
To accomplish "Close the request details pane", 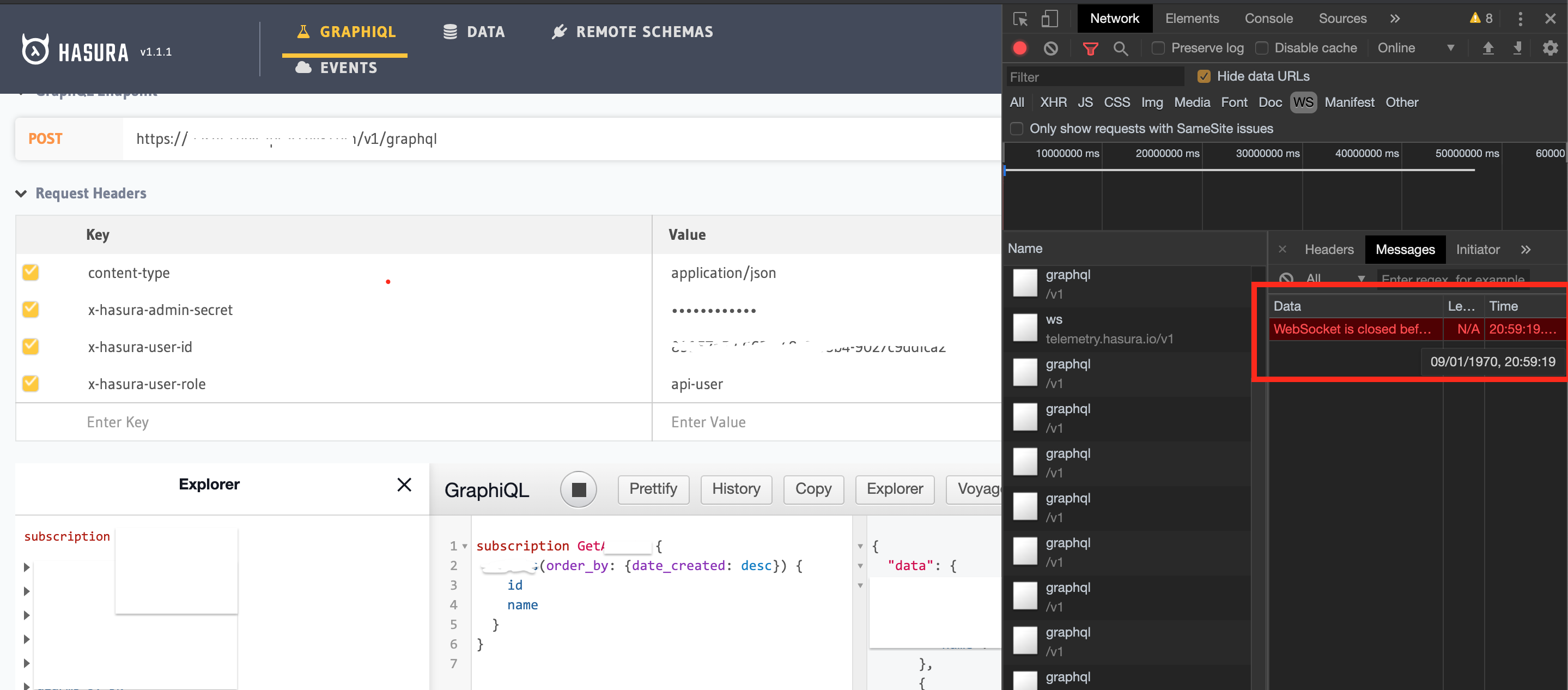I will tap(1283, 249).
